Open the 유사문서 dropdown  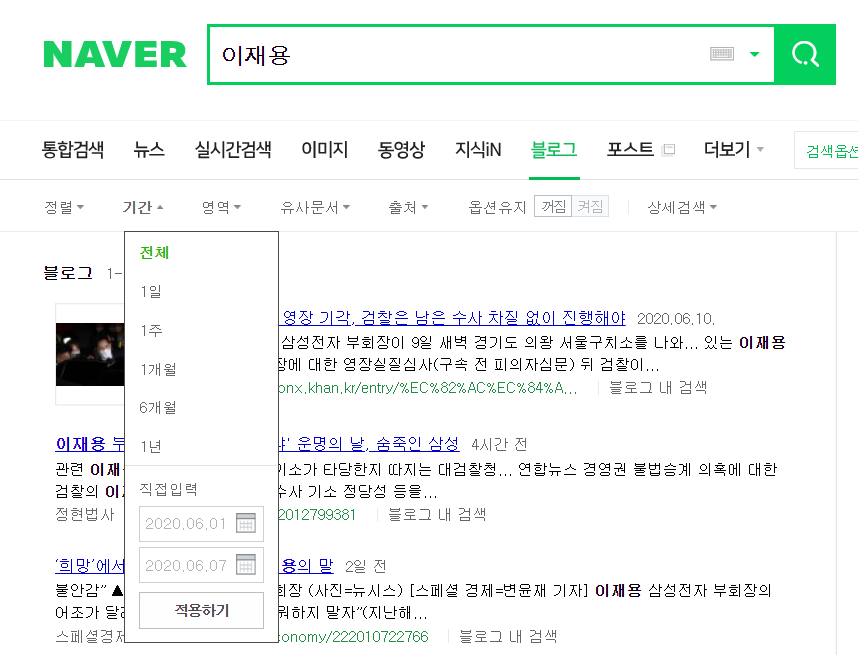point(315,207)
